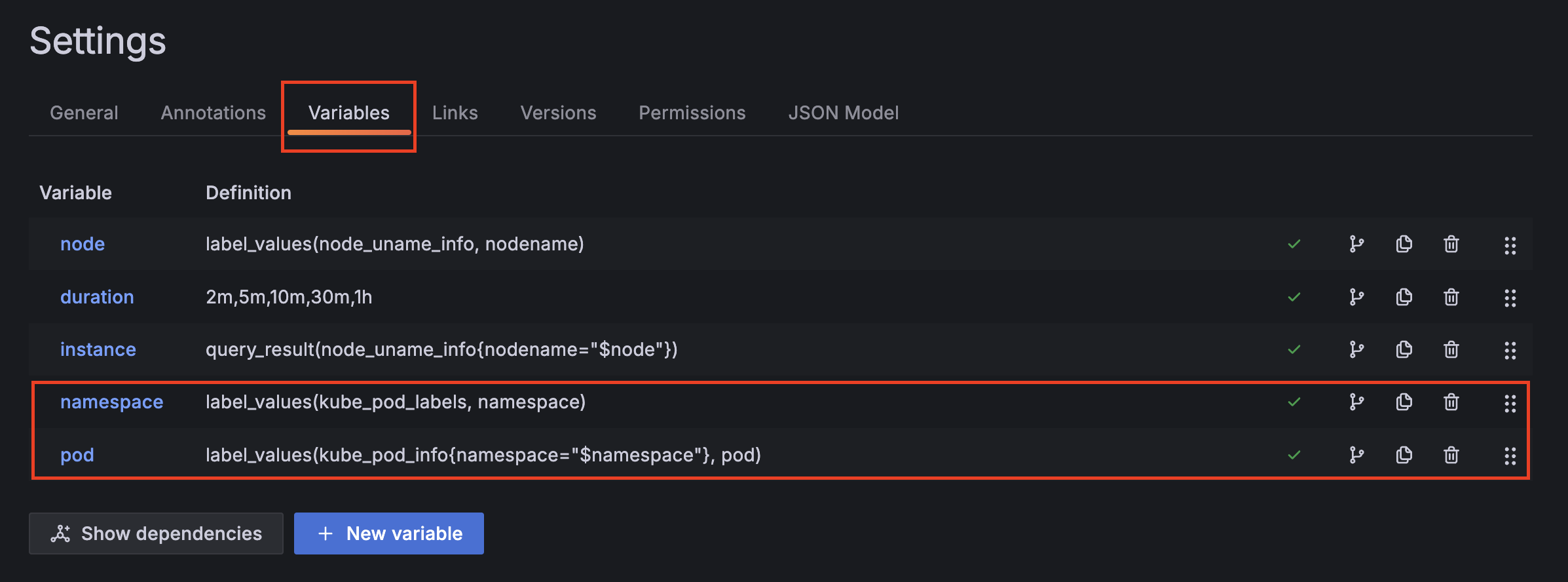The width and height of the screenshot is (1568, 582).
Task: Click drag handle of node row
Action: coord(1510,245)
